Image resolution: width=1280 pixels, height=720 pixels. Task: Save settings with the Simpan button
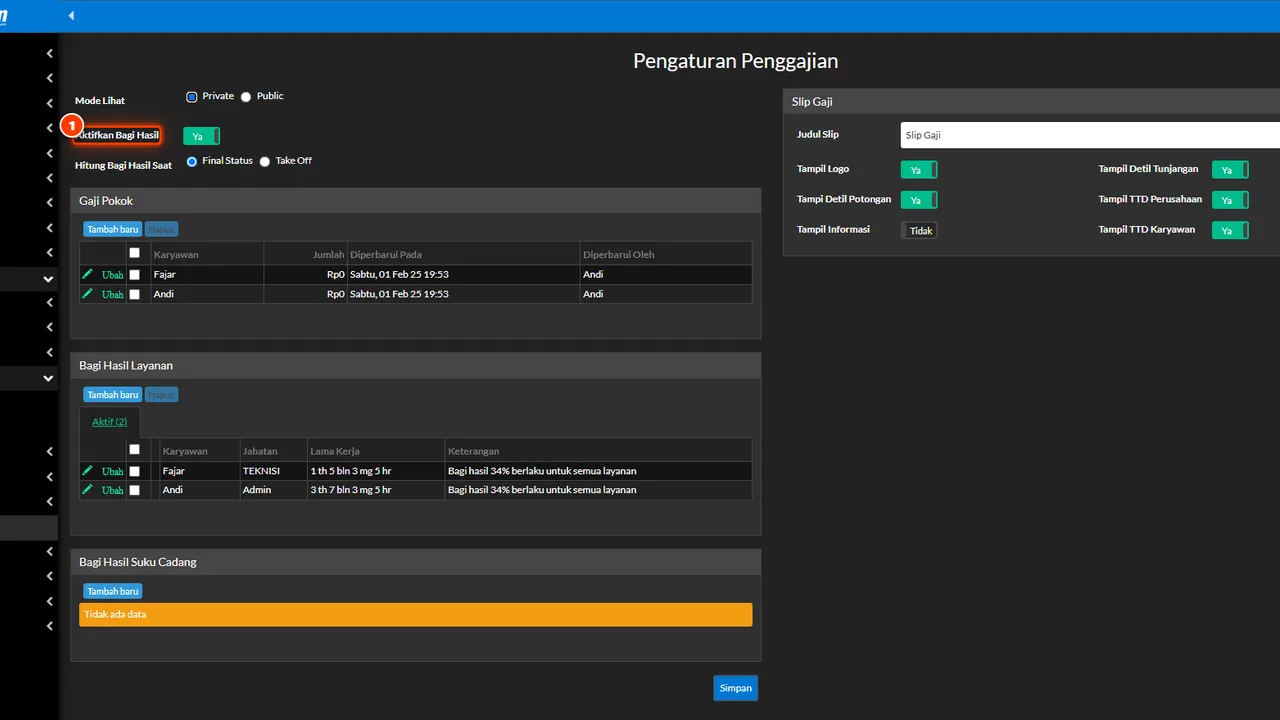pos(736,688)
